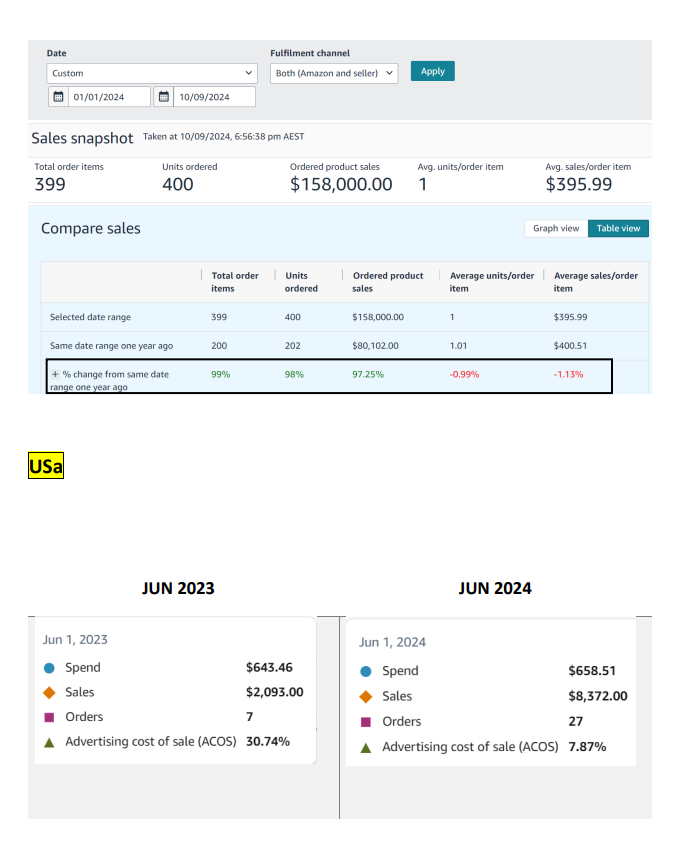Click the $400.51 table cell
Screen dimensions: 698x848
coord(570,346)
